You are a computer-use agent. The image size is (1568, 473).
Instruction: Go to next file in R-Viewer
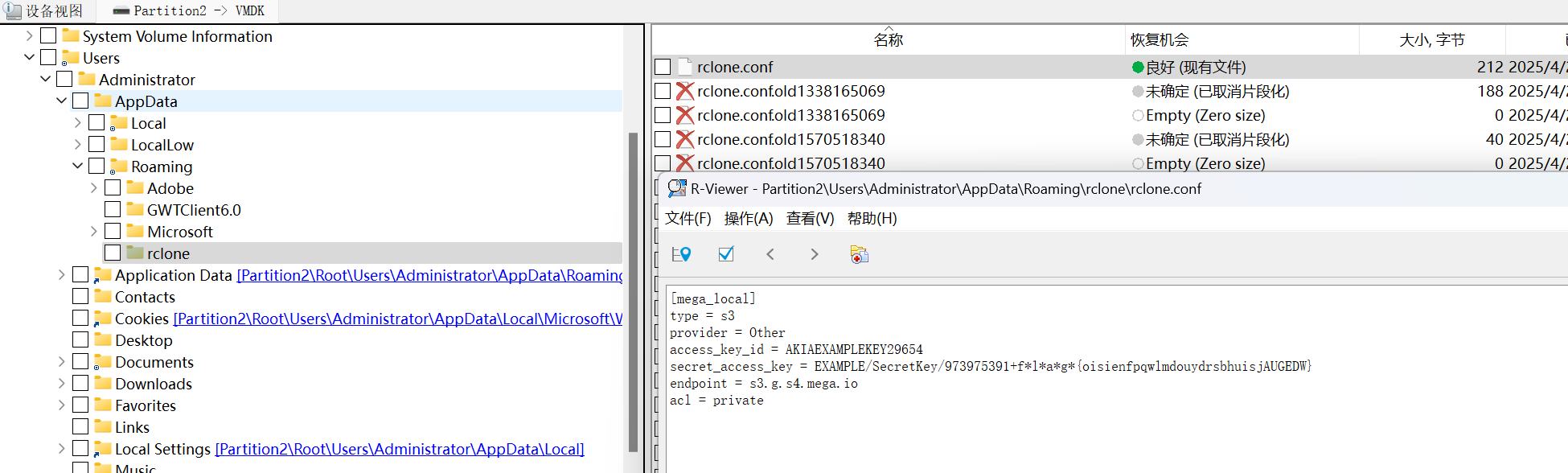[815, 254]
